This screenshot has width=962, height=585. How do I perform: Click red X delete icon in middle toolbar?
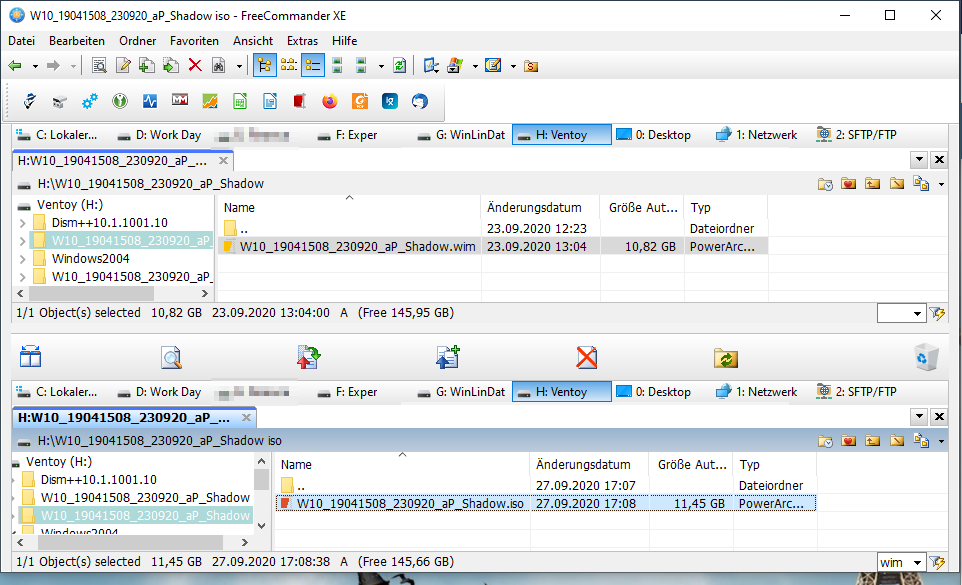click(x=587, y=357)
